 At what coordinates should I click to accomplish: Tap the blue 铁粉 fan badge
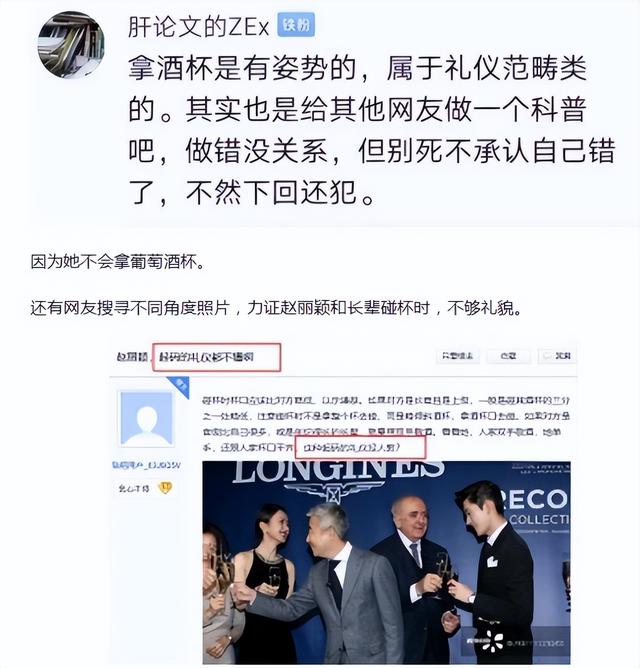(x=296, y=25)
